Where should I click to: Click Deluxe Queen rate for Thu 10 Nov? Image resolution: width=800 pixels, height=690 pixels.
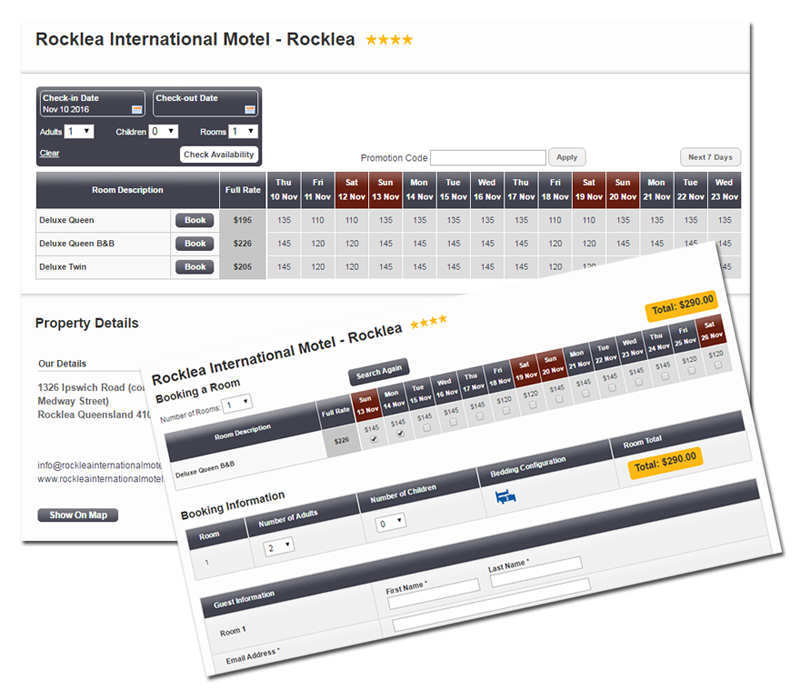pyautogui.click(x=284, y=220)
